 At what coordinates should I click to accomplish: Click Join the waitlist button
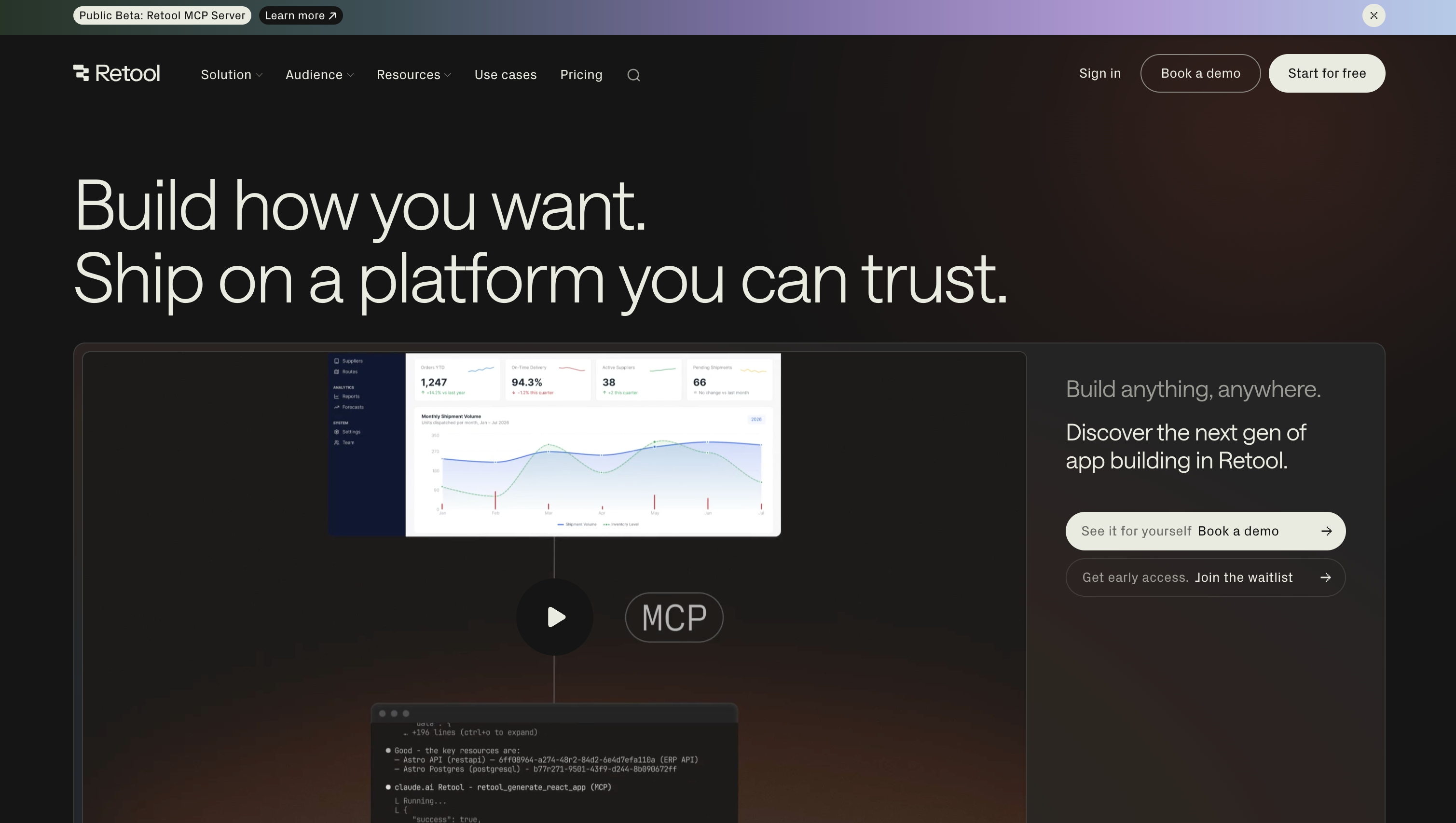pos(1206,577)
